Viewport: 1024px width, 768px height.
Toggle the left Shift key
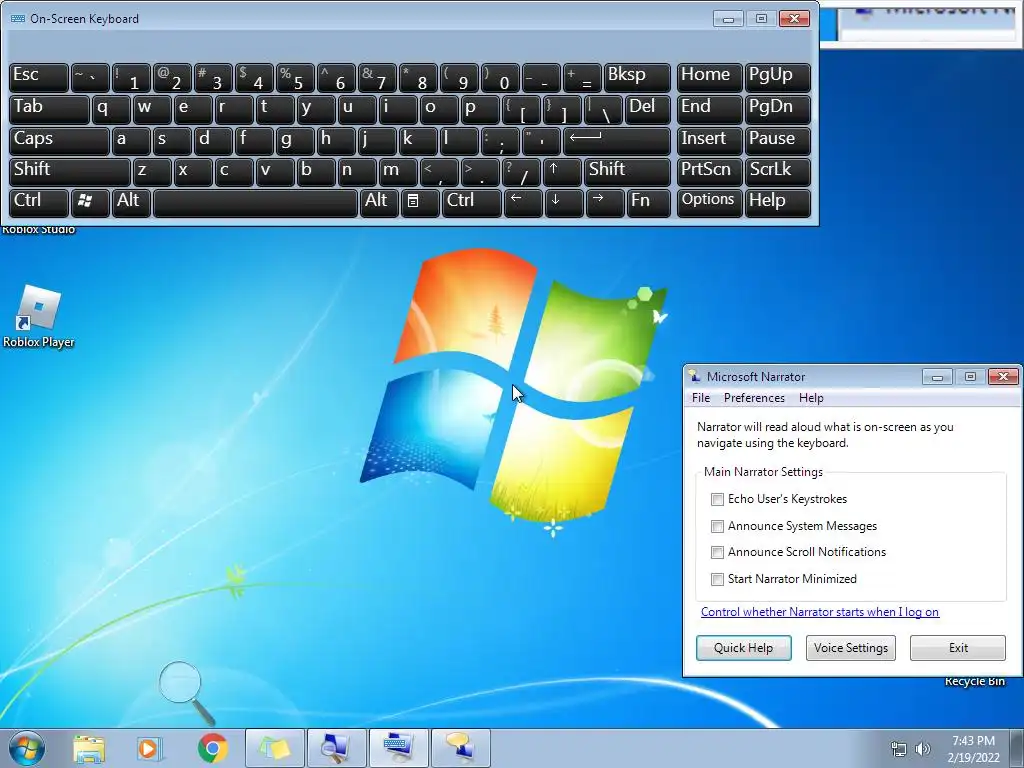click(x=69, y=172)
